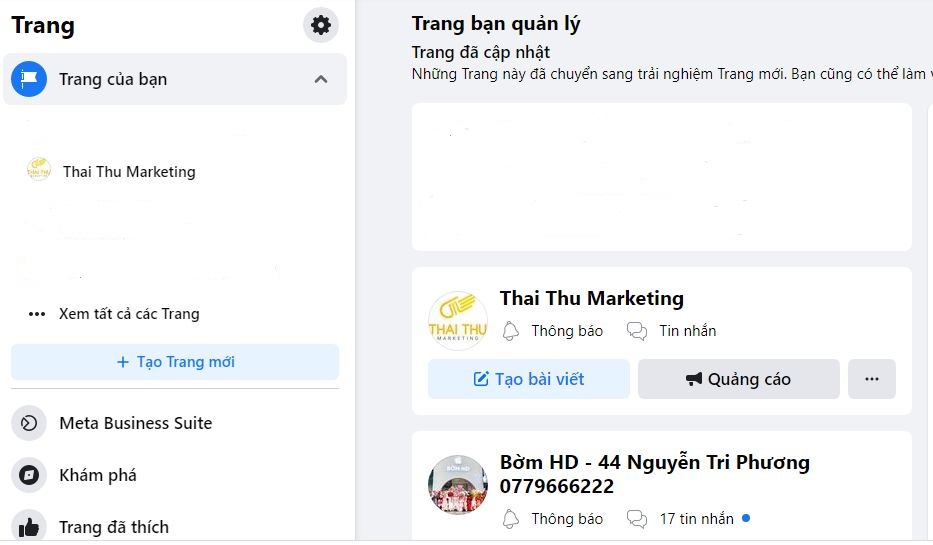Open the Khám phá menu item
The height and width of the screenshot is (545, 933).
point(98,475)
